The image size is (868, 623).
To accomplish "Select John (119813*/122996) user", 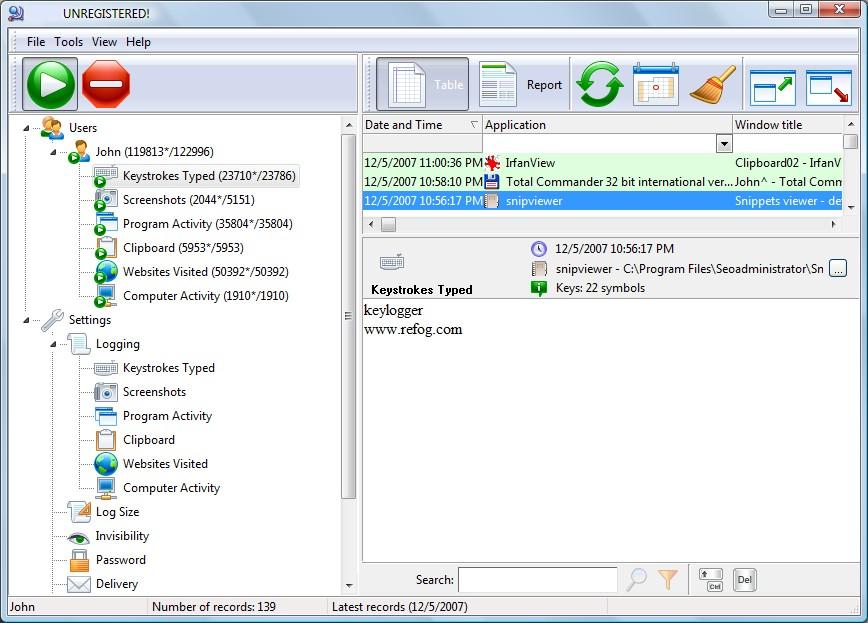I will click(x=154, y=152).
